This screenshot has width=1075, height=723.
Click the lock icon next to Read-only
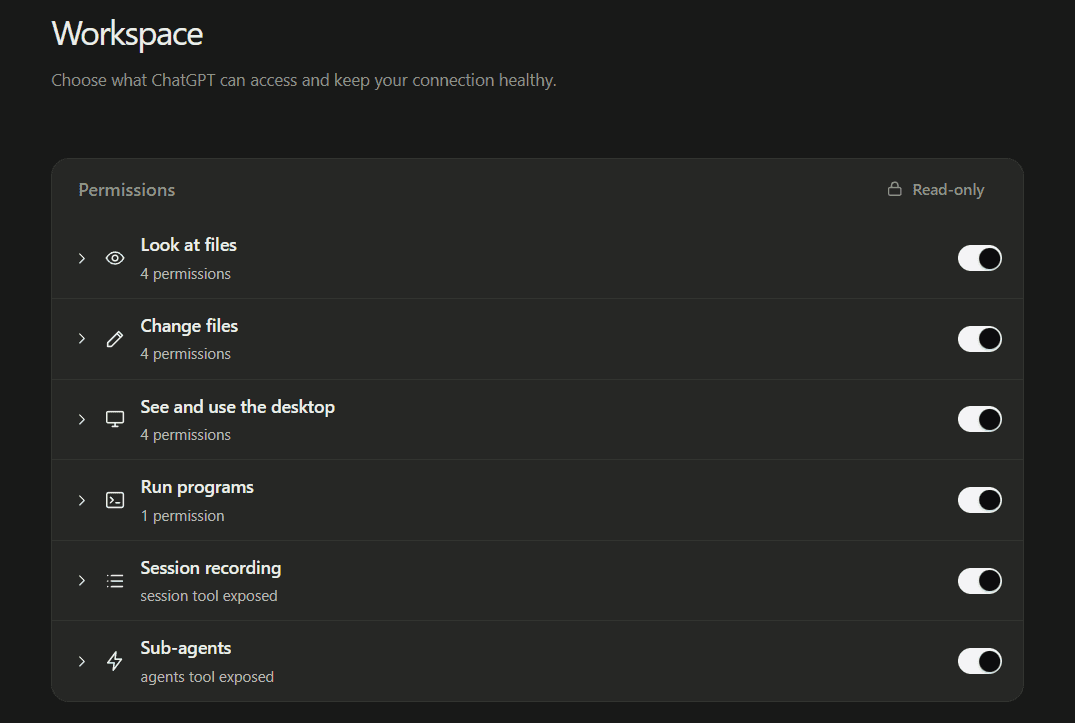coord(895,189)
